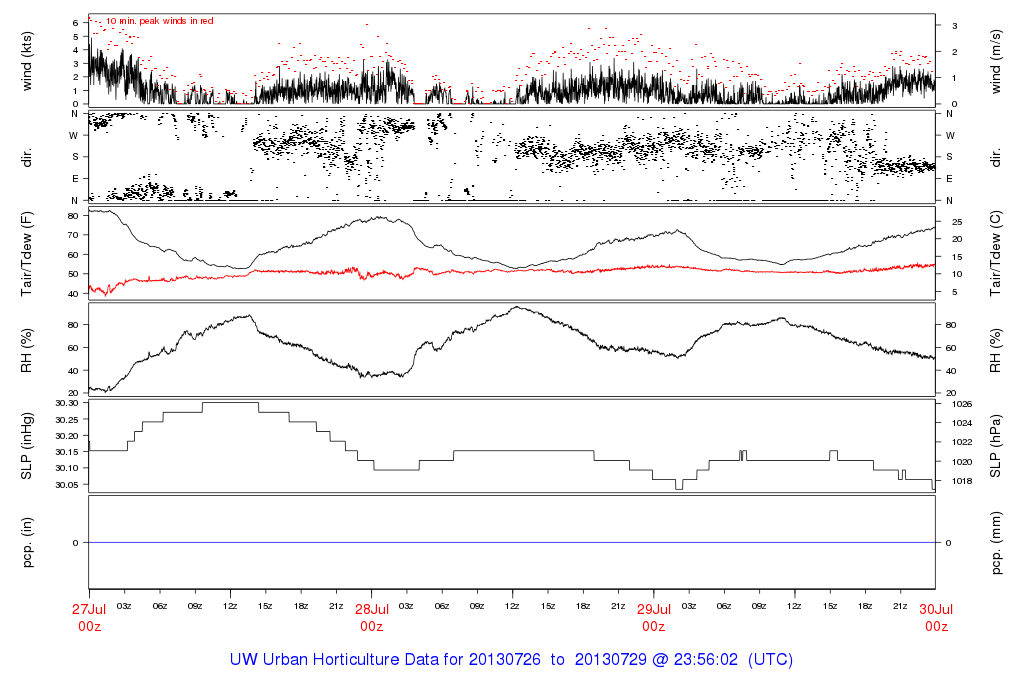The image size is (1024, 700).
Task: Click the '30Jul' date label on time axis
Action: pyautogui.click(x=936, y=609)
